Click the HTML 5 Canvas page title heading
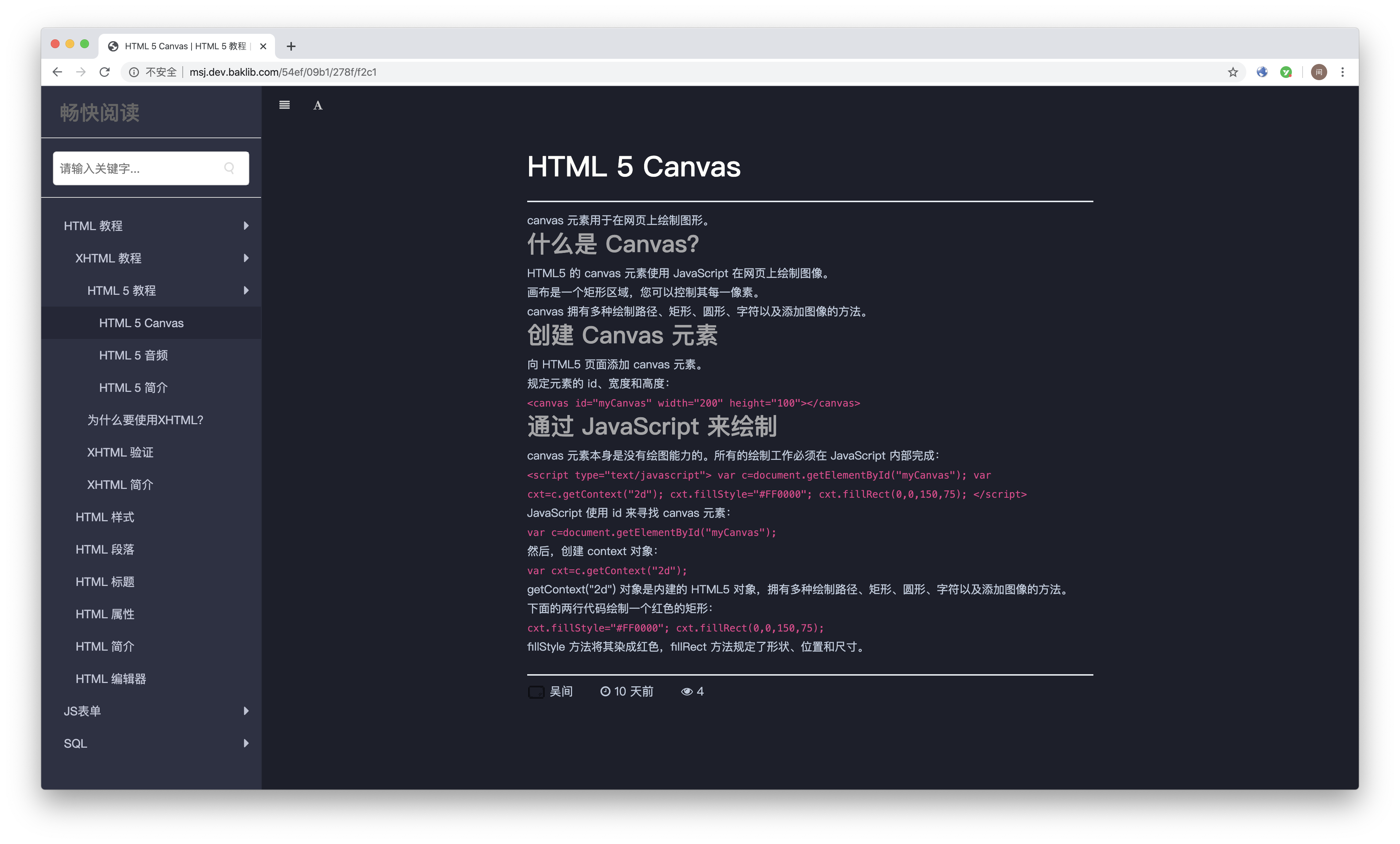The width and height of the screenshot is (1400, 844). tap(633, 167)
